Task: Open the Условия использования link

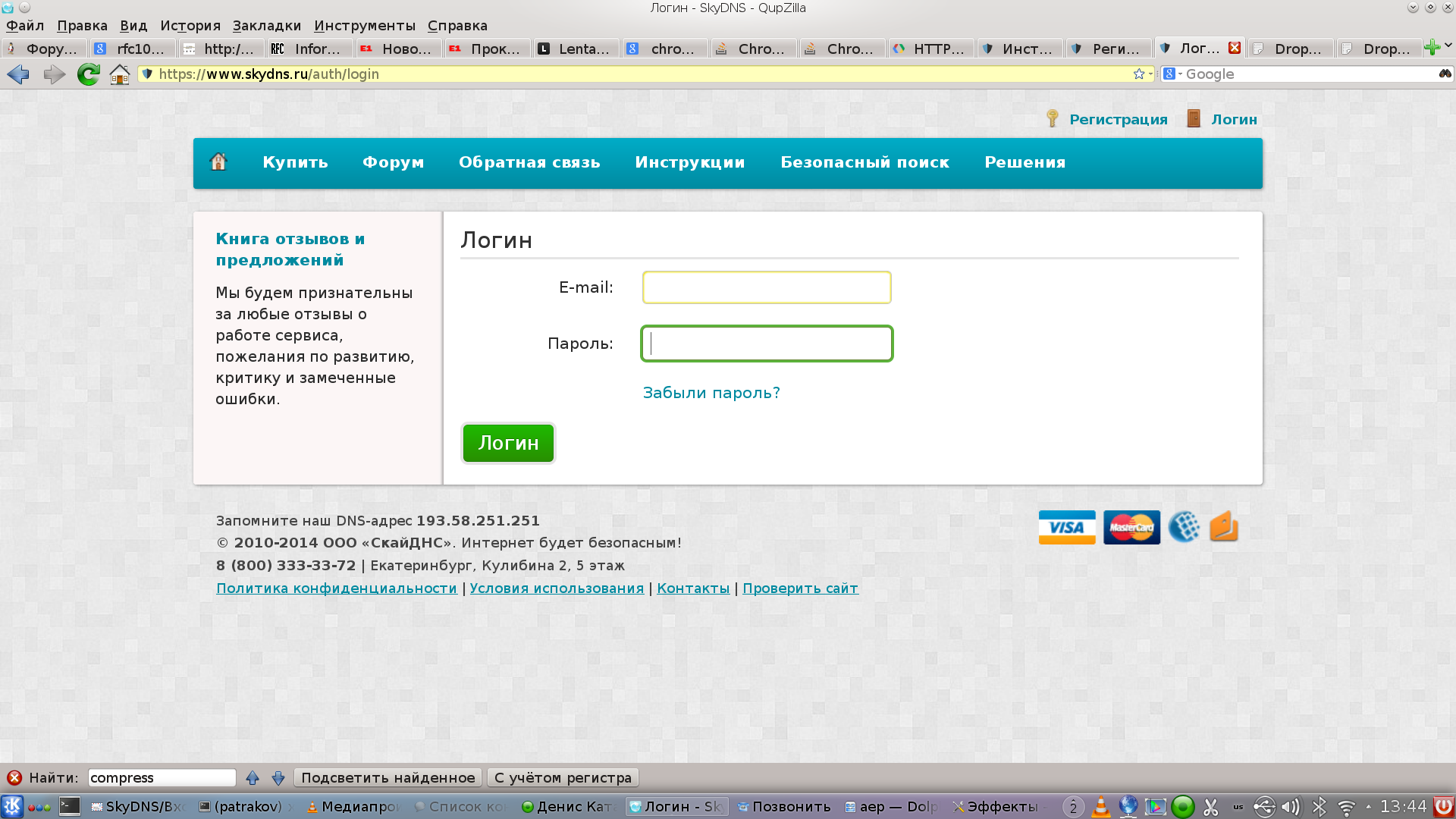Action: 557,588
